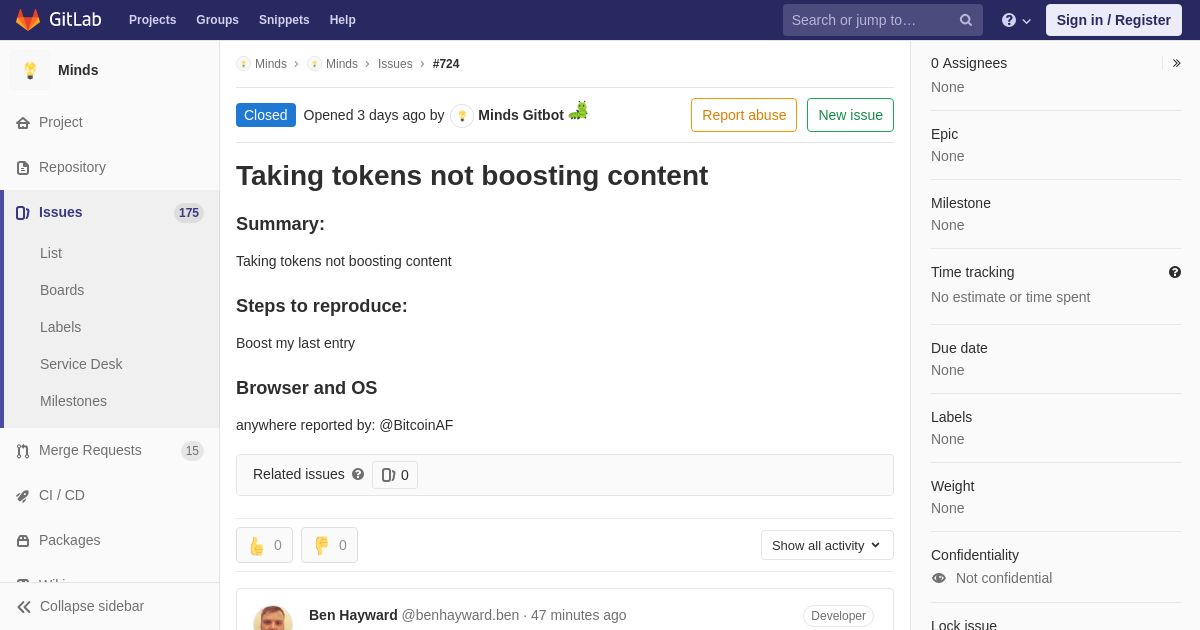This screenshot has height=630, width=1200.
Task: Click the Minds Gitbot author link
Action: click(521, 115)
